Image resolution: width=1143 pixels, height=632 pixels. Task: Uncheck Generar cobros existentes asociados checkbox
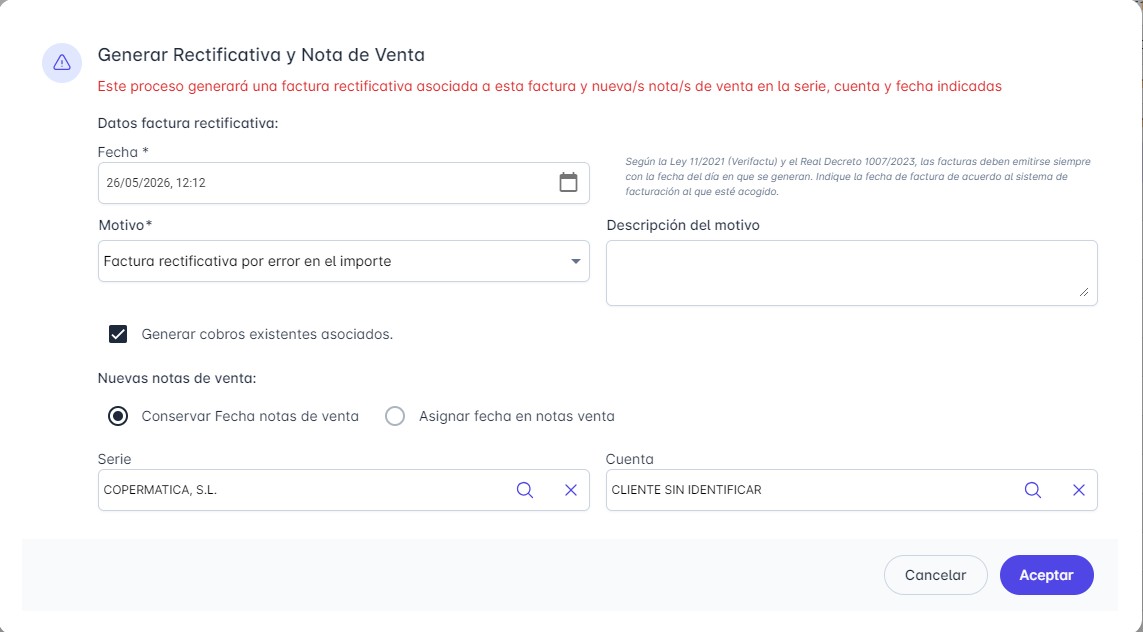(x=118, y=334)
